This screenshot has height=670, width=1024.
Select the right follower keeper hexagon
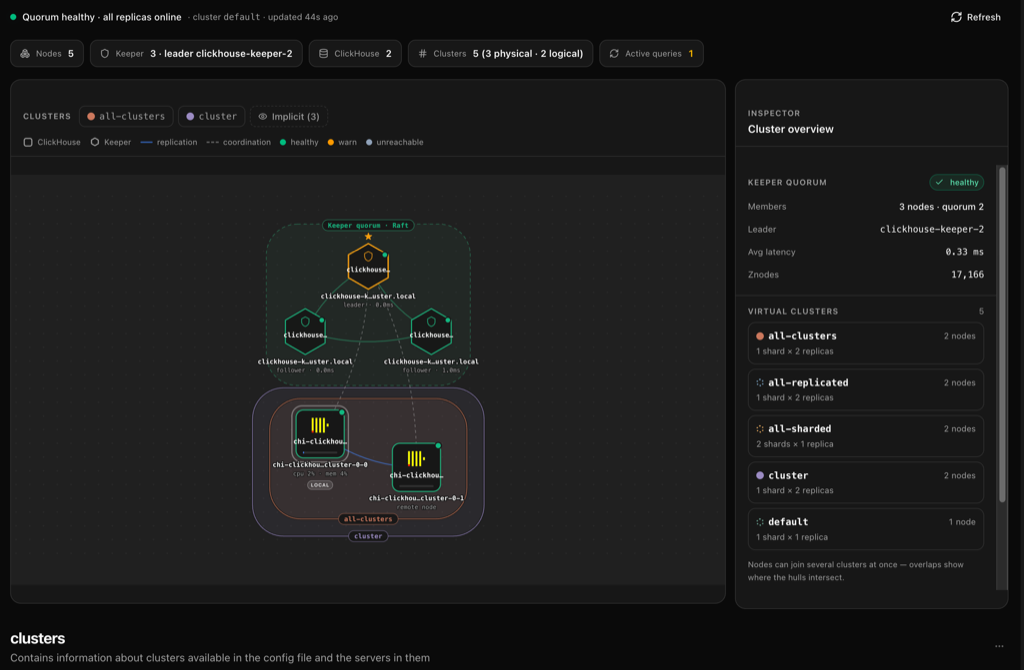431,332
